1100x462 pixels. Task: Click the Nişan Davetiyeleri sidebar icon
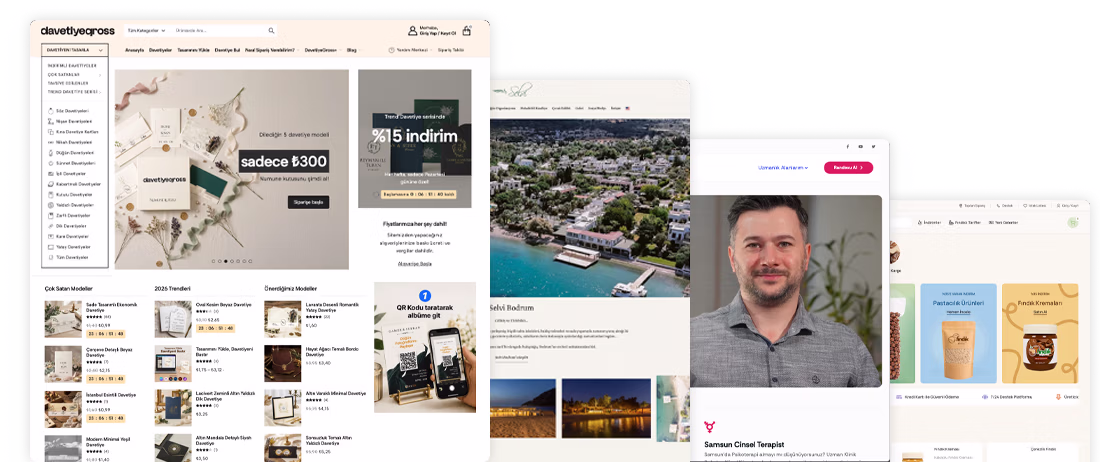[51, 121]
